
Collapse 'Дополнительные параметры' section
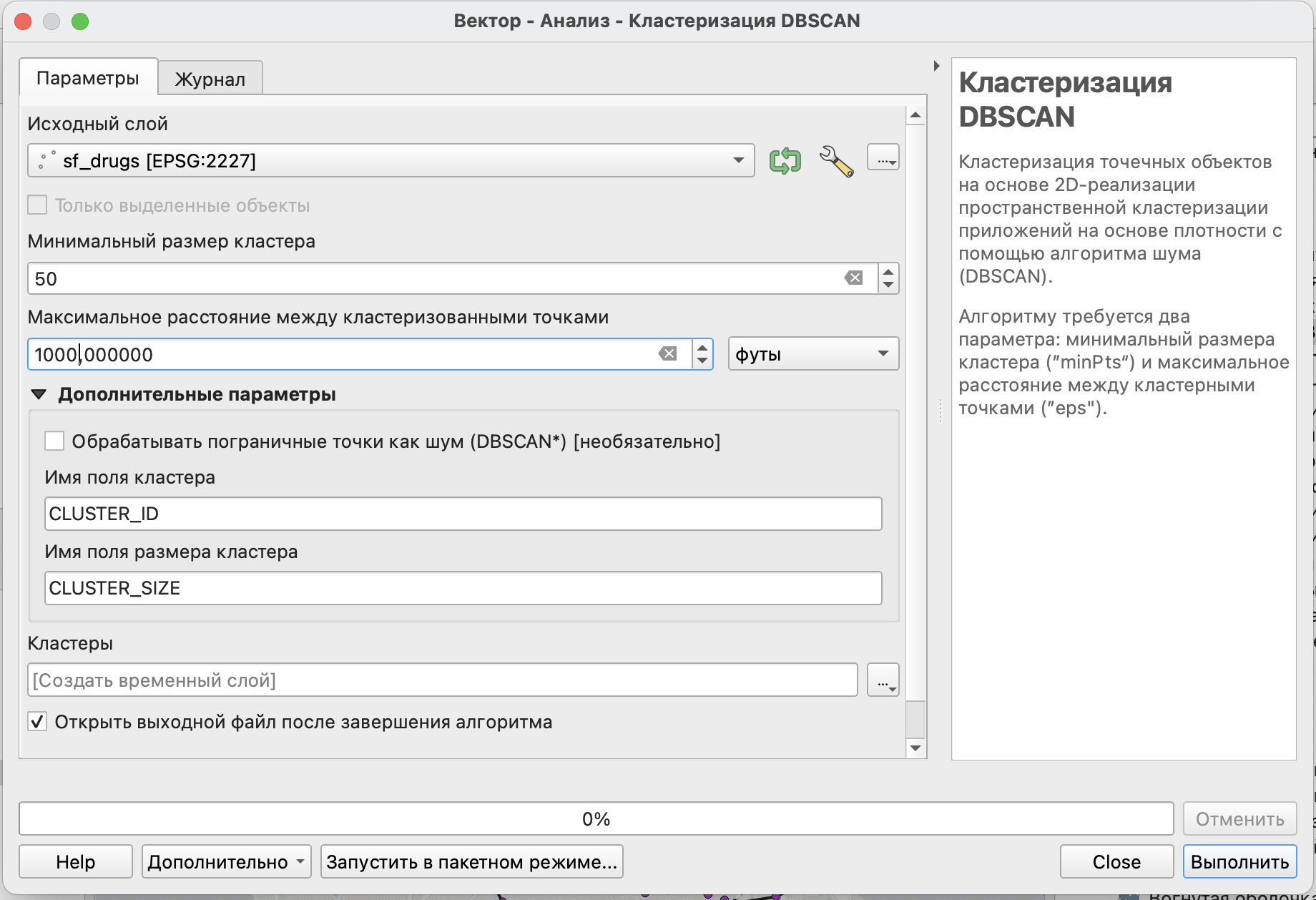(x=39, y=394)
